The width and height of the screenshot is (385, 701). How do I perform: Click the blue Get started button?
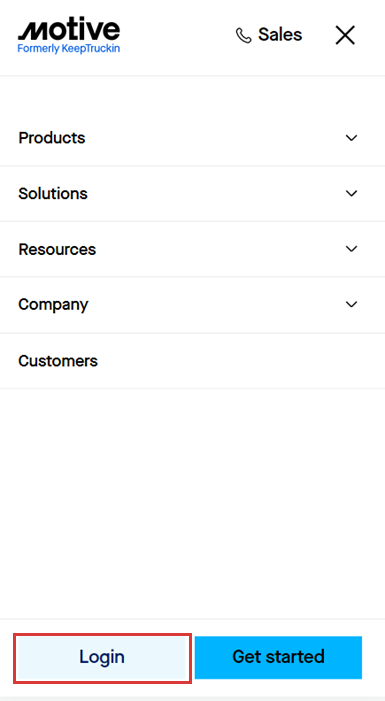(278, 657)
